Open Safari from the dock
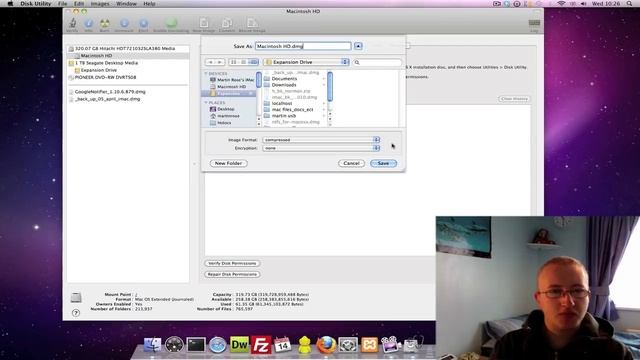This screenshot has width=640, height=360. (x=218, y=345)
